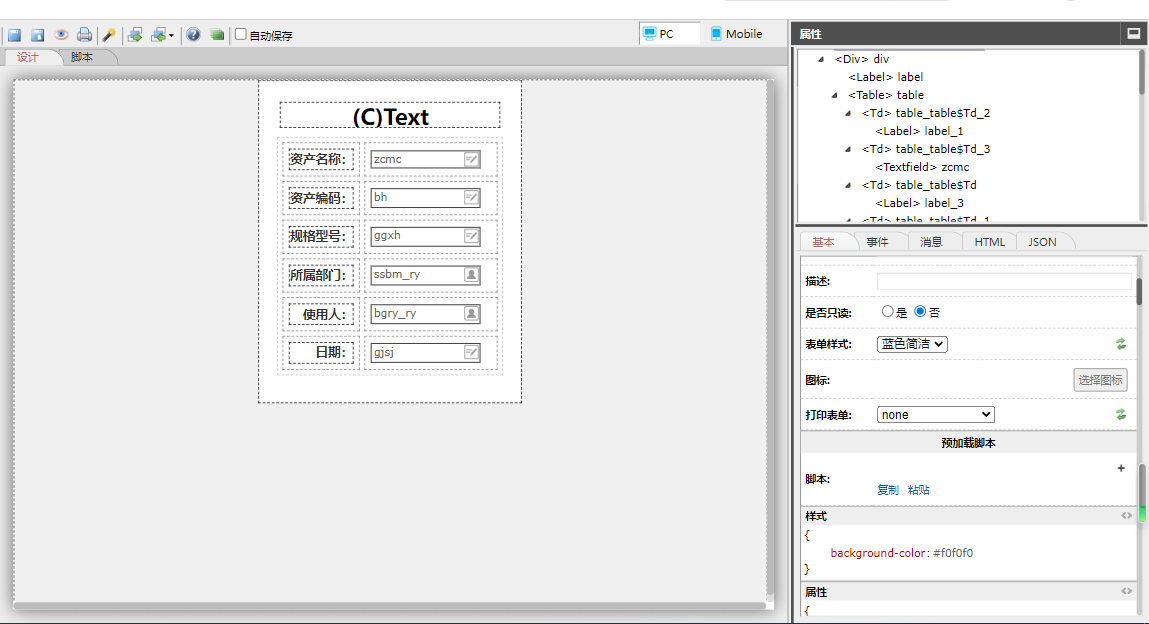The image size is (1149, 624).
Task: Add a preload script with the plus icon
Action: [x=1121, y=468]
